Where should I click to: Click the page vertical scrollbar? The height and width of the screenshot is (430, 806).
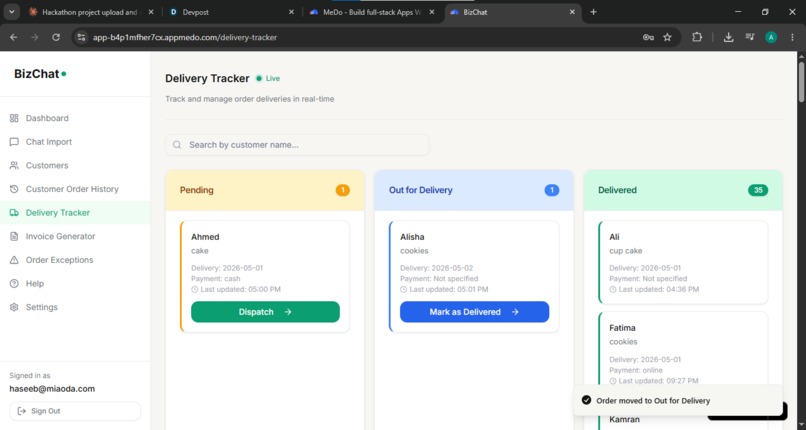(801, 82)
